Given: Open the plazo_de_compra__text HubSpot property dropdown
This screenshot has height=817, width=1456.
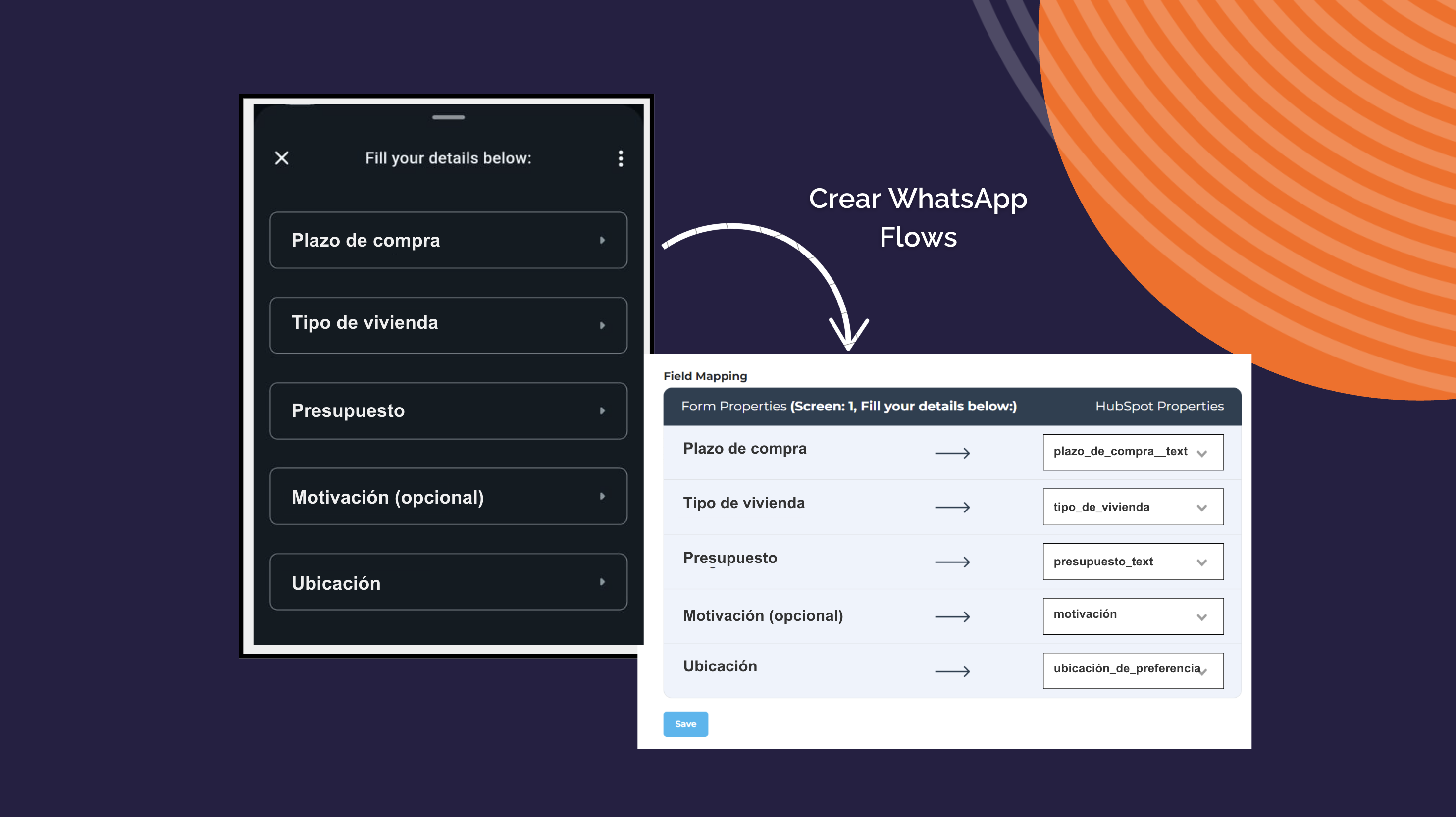Looking at the screenshot, I should click(1133, 452).
